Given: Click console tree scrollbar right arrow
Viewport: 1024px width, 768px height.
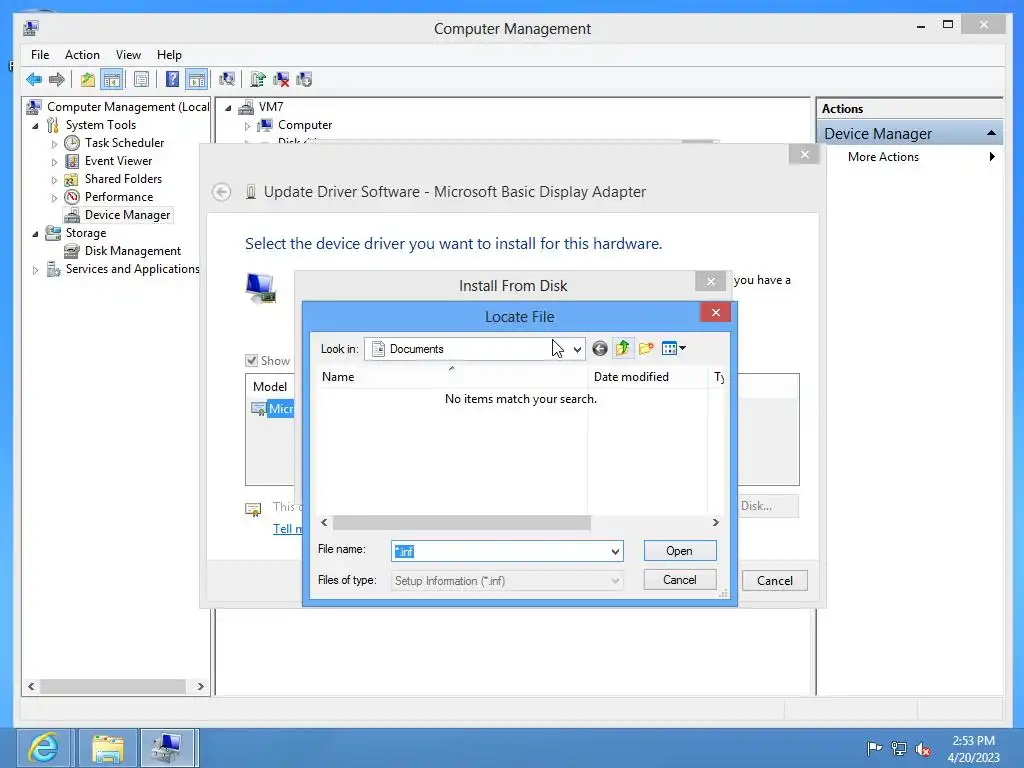Looking at the screenshot, I should (200, 686).
